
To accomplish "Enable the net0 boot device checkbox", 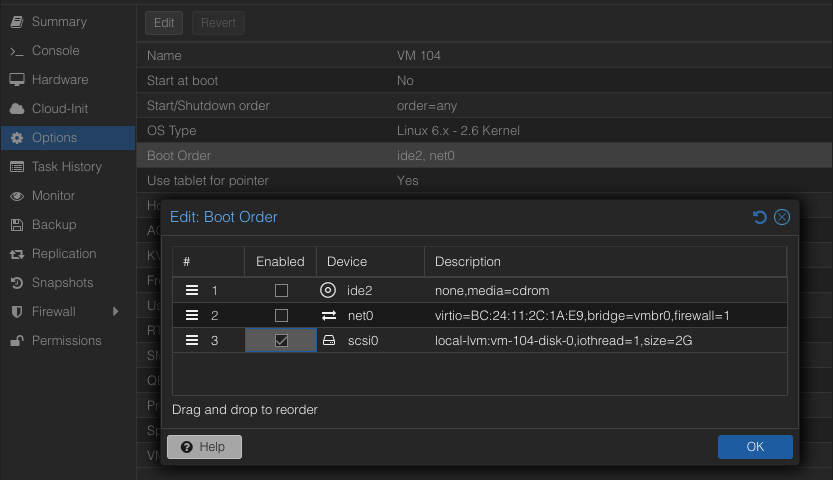I will point(281,315).
